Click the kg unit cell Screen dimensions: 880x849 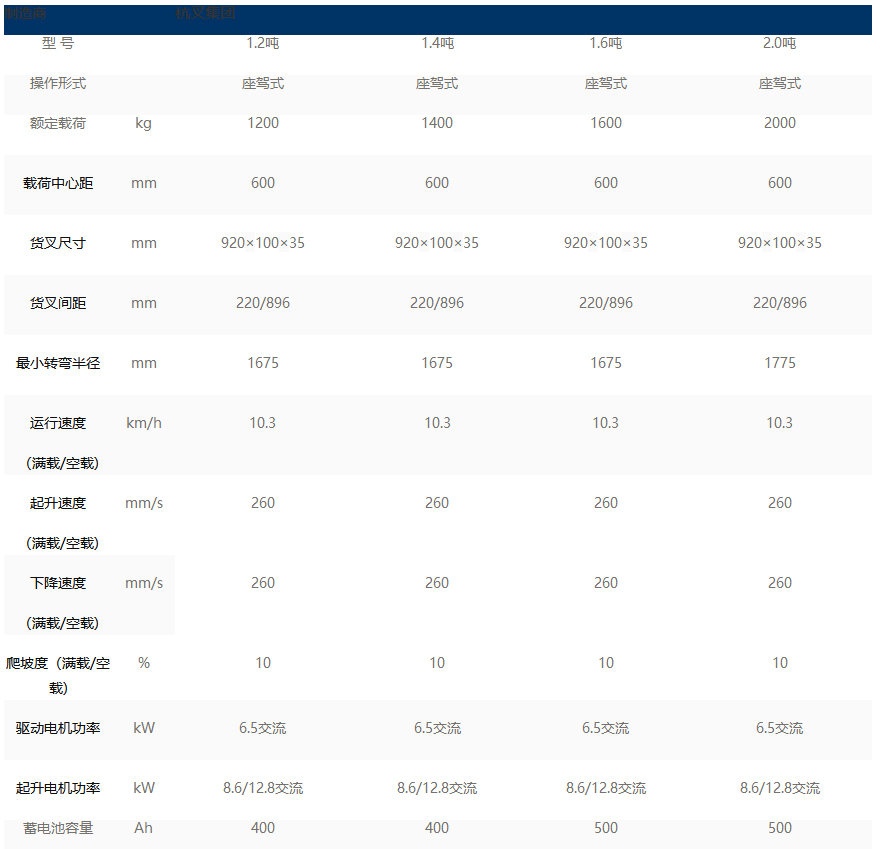pos(143,123)
